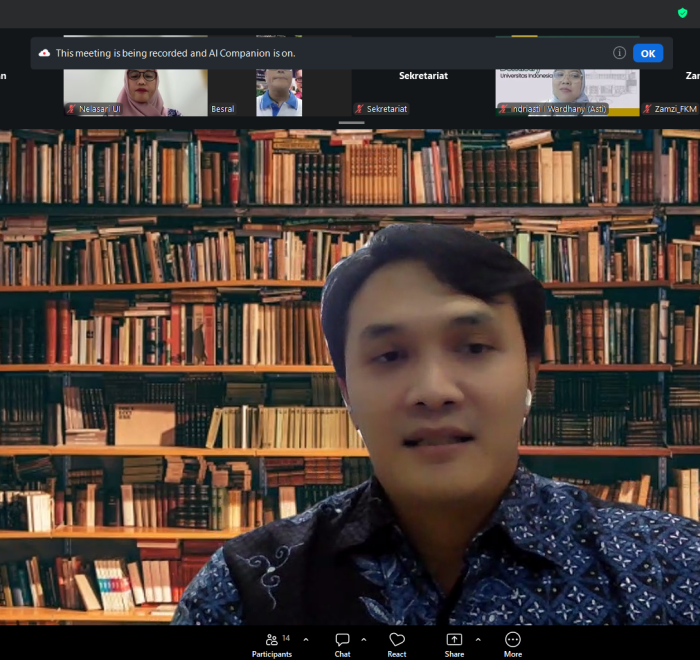The height and width of the screenshot is (660, 700).
Task: Click the muted mic icon beside Zamzi_FKM
Action: pyautogui.click(x=647, y=109)
